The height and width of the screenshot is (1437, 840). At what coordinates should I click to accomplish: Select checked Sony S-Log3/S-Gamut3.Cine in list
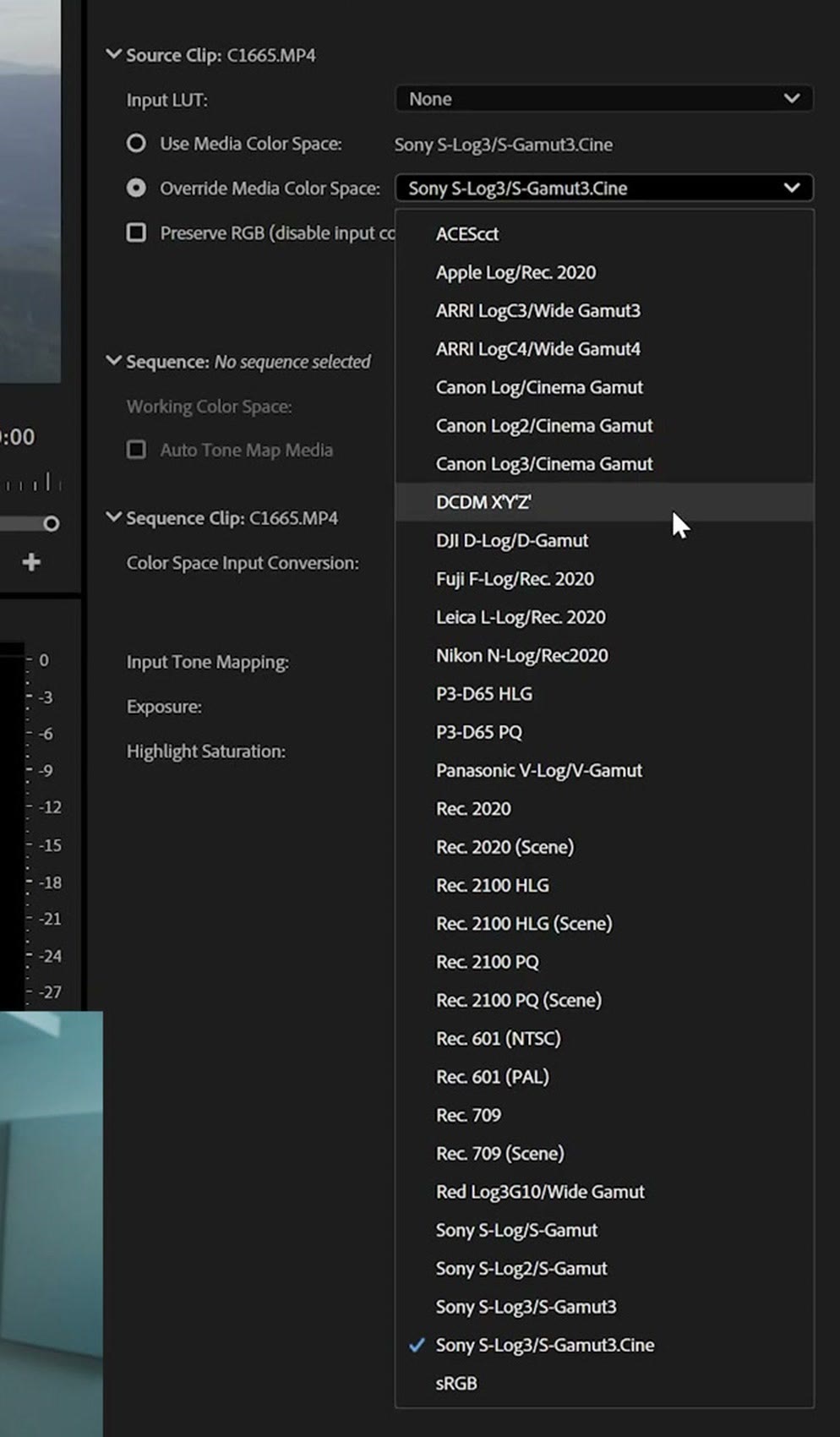click(603, 1345)
